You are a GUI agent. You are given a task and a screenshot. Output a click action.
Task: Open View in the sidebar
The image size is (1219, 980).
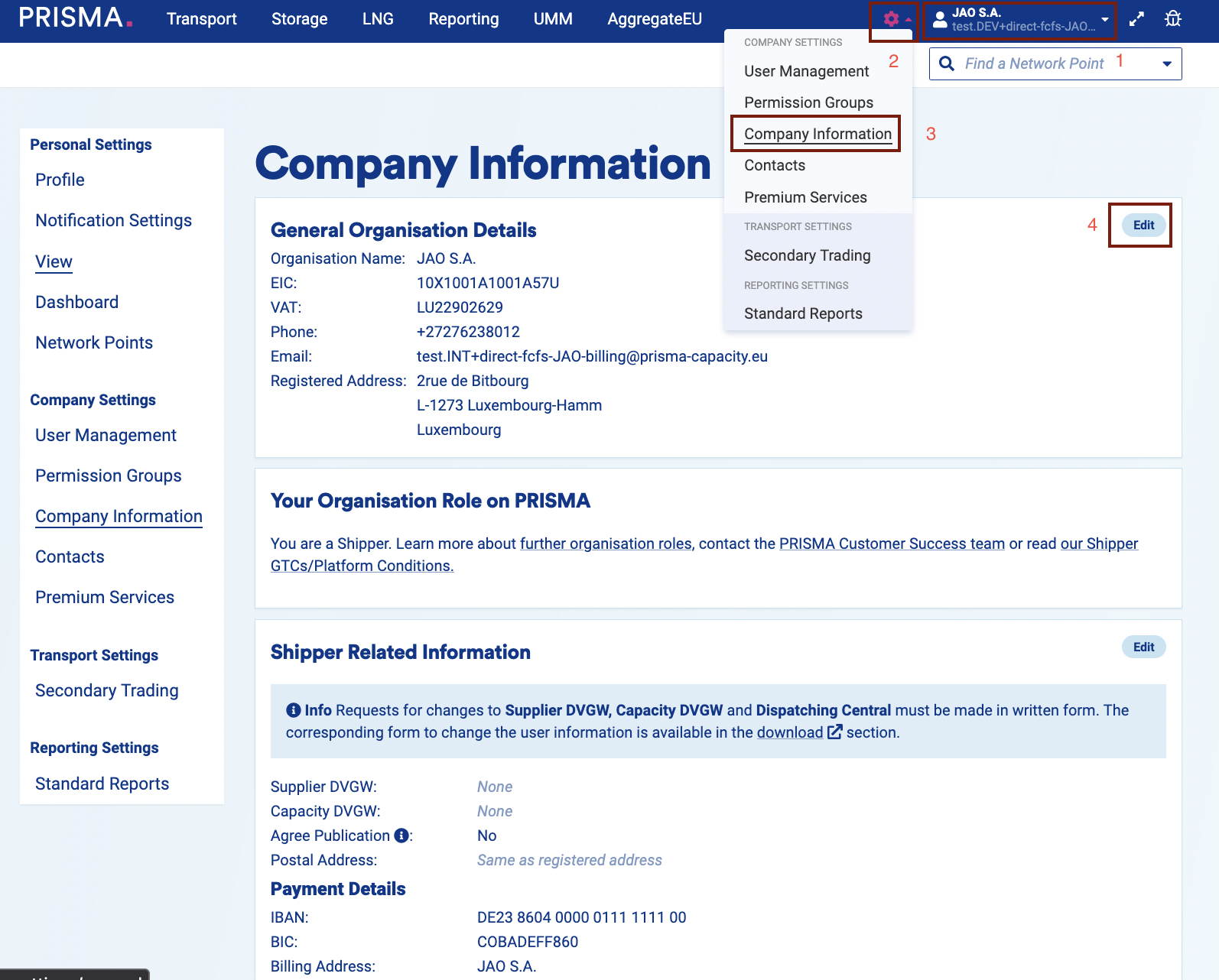(x=54, y=261)
